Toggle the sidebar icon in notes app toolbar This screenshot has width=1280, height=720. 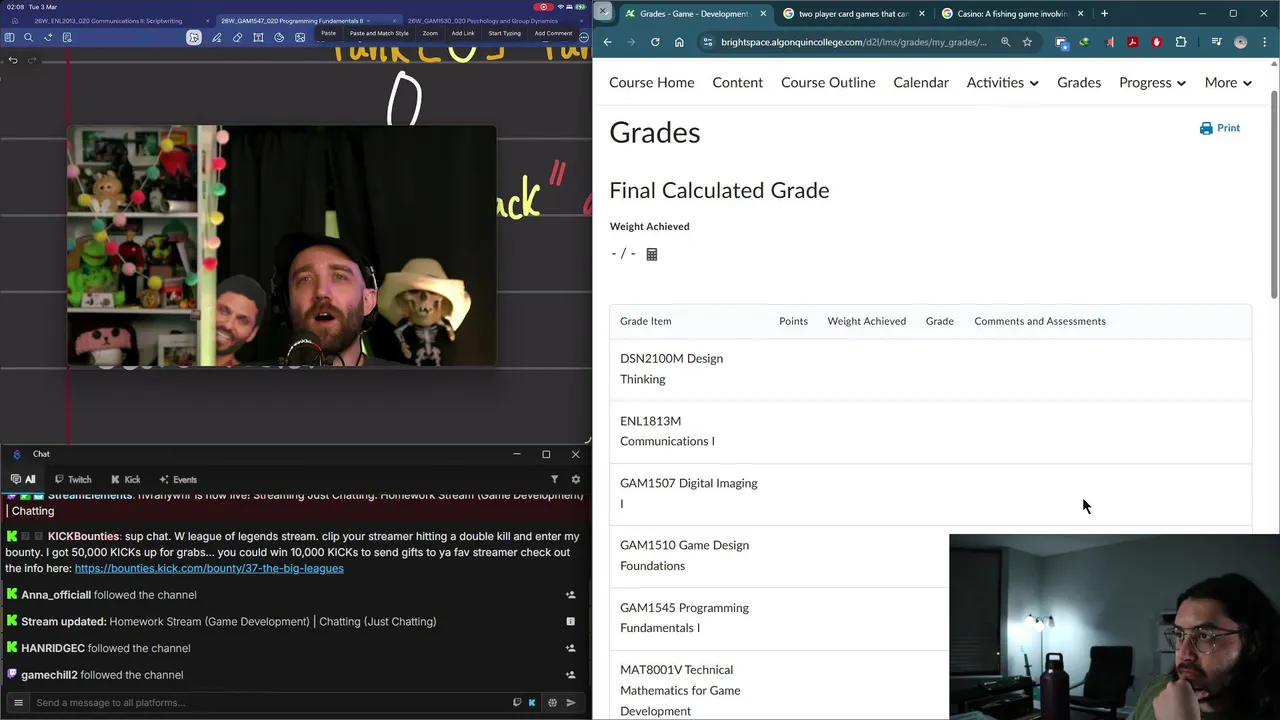coord(9,37)
